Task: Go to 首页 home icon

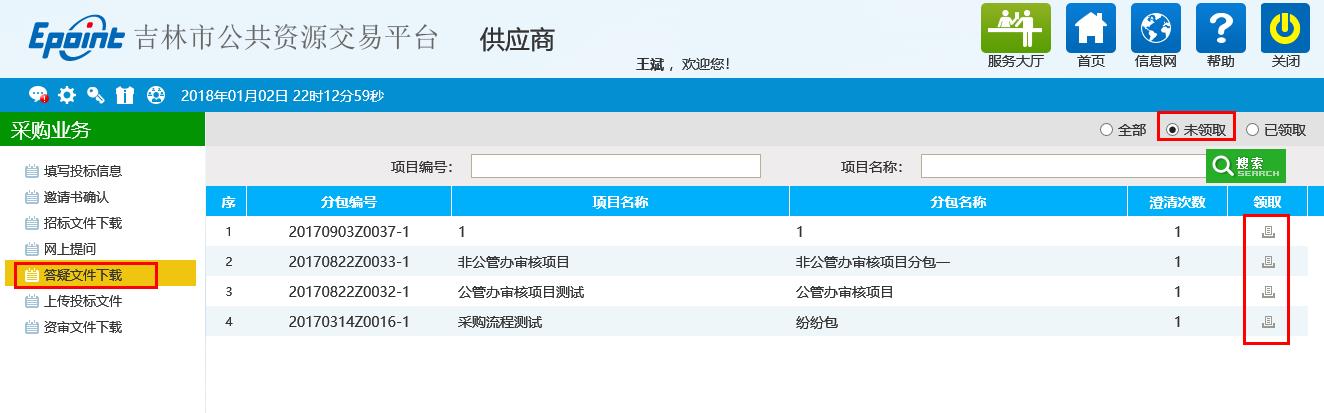Action: (1091, 28)
